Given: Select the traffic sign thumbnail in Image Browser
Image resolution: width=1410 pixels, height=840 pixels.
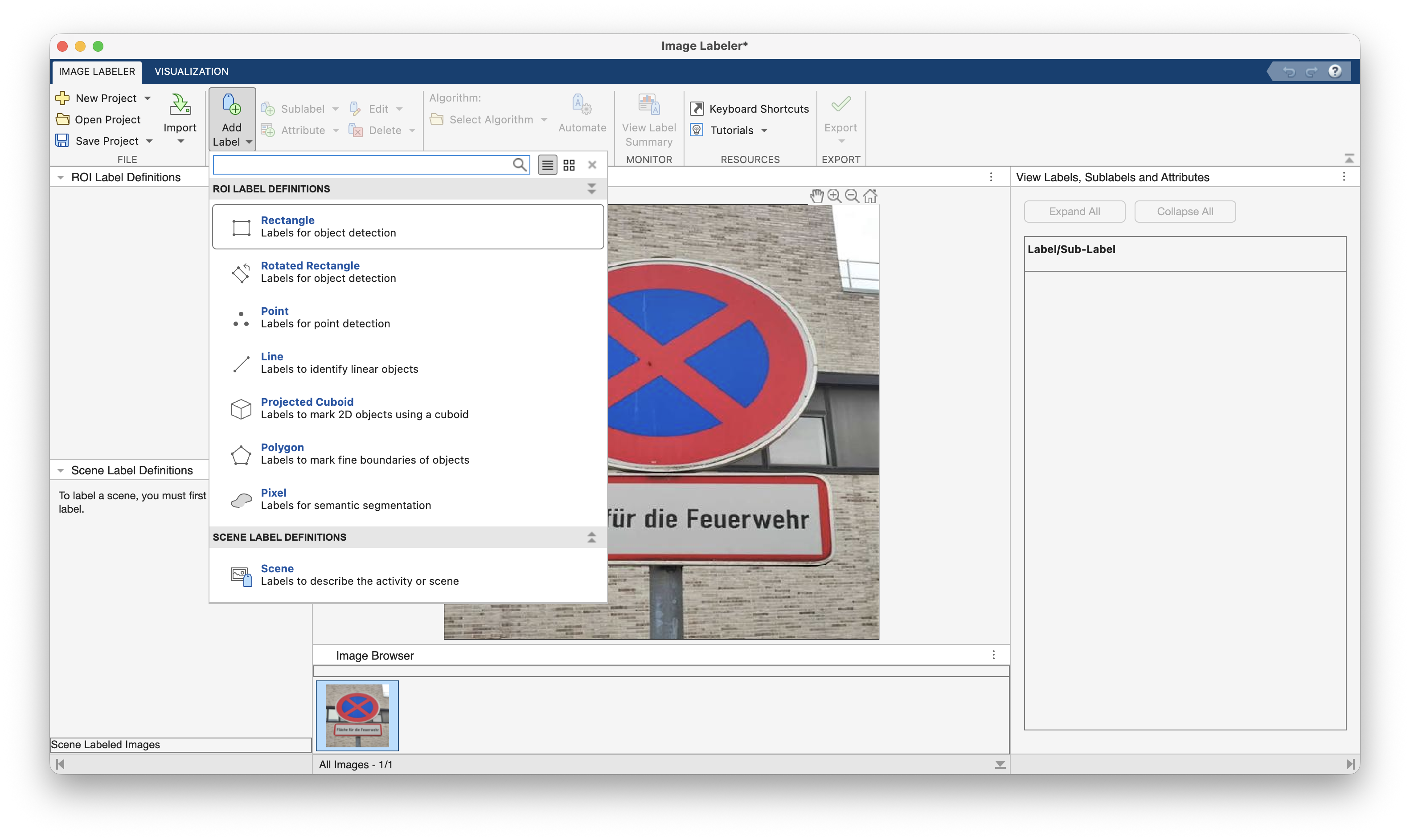Looking at the screenshot, I should pyautogui.click(x=357, y=715).
